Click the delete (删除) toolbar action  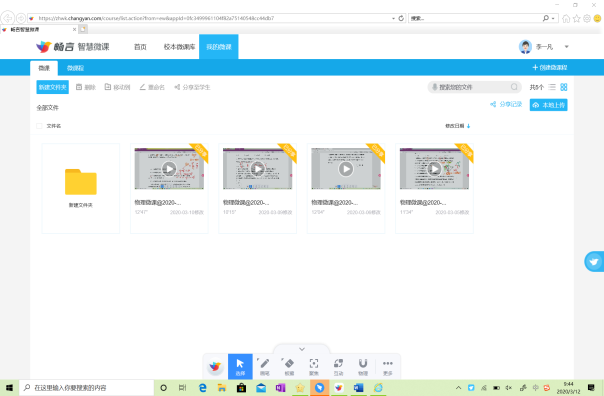[x=86, y=87]
